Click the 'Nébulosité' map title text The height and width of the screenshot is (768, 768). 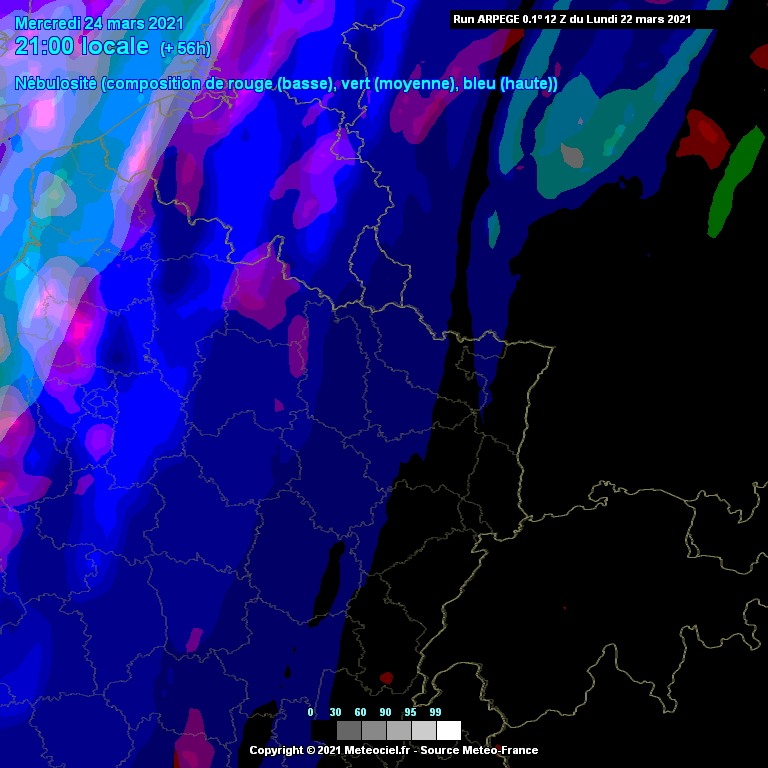point(56,84)
